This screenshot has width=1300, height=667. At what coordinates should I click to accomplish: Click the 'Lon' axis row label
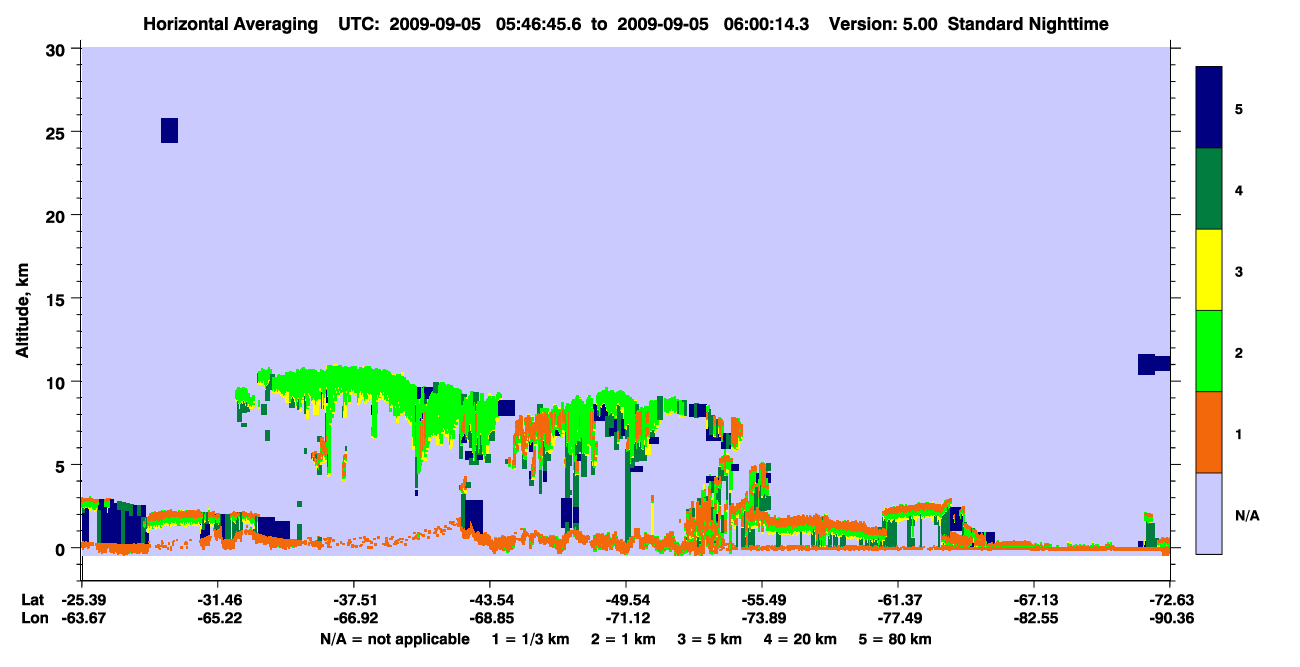(34, 619)
